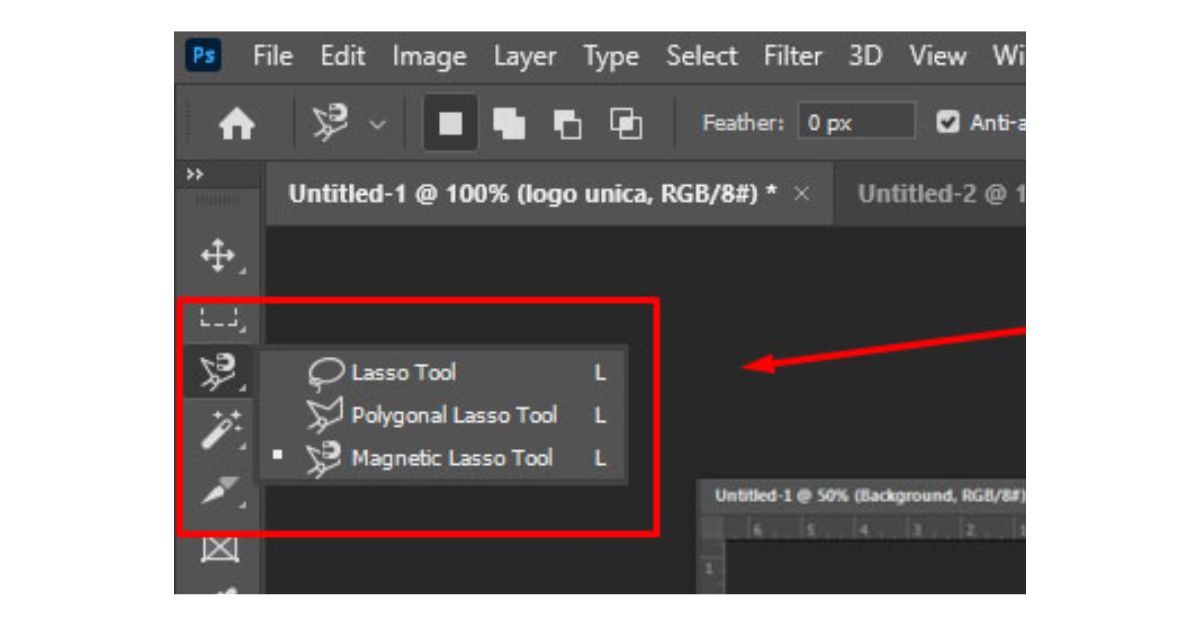
Task: Open the Select menu
Action: point(701,56)
